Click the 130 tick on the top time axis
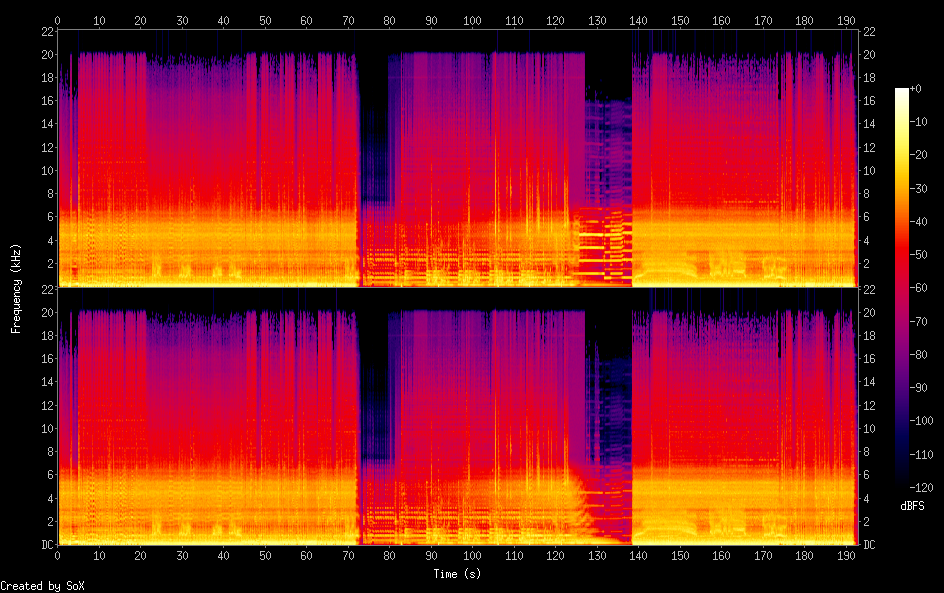This screenshot has width=944, height=593. [596, 20]
